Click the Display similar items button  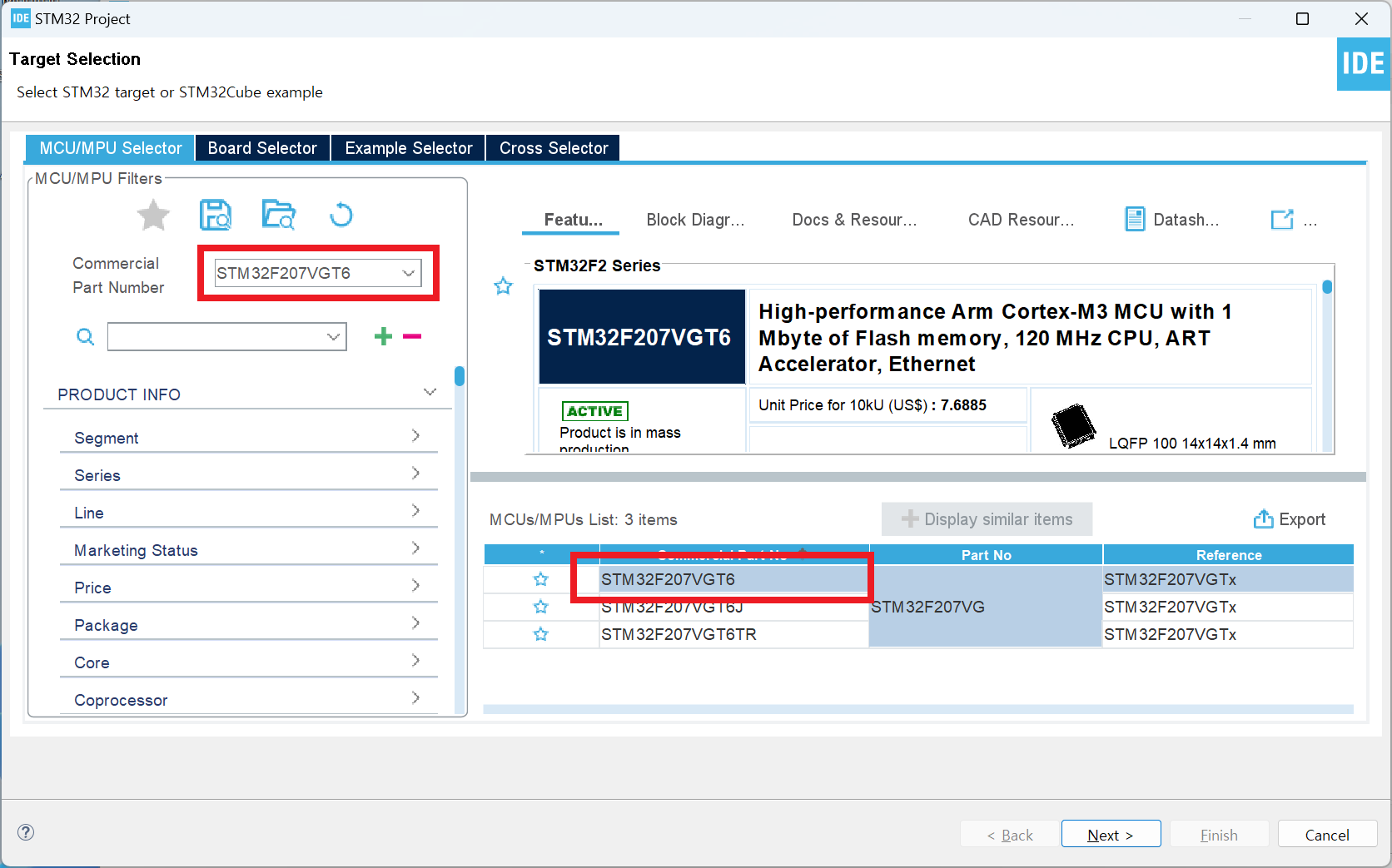tap(987, 519)
